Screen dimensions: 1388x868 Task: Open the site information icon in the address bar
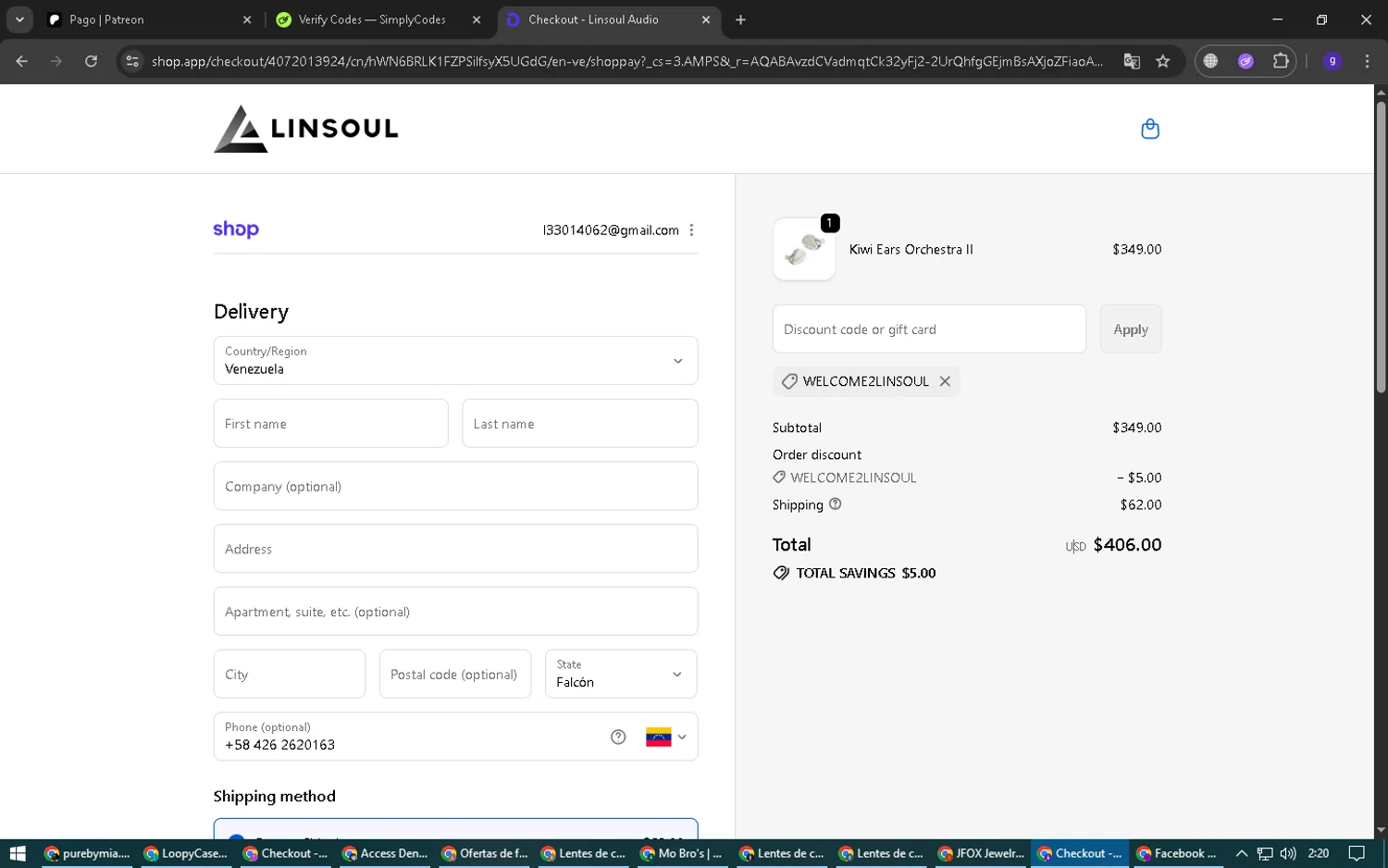click(x=132, y=61)
